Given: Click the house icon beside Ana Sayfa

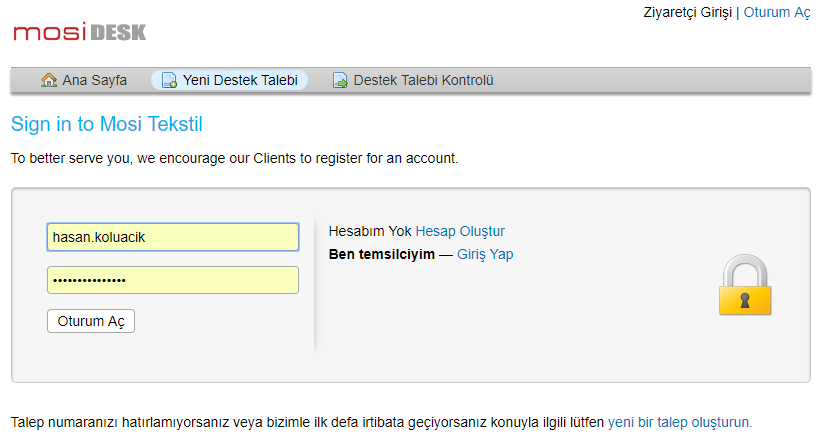Looking at the screenshot, I should click(x=49, y=80).
